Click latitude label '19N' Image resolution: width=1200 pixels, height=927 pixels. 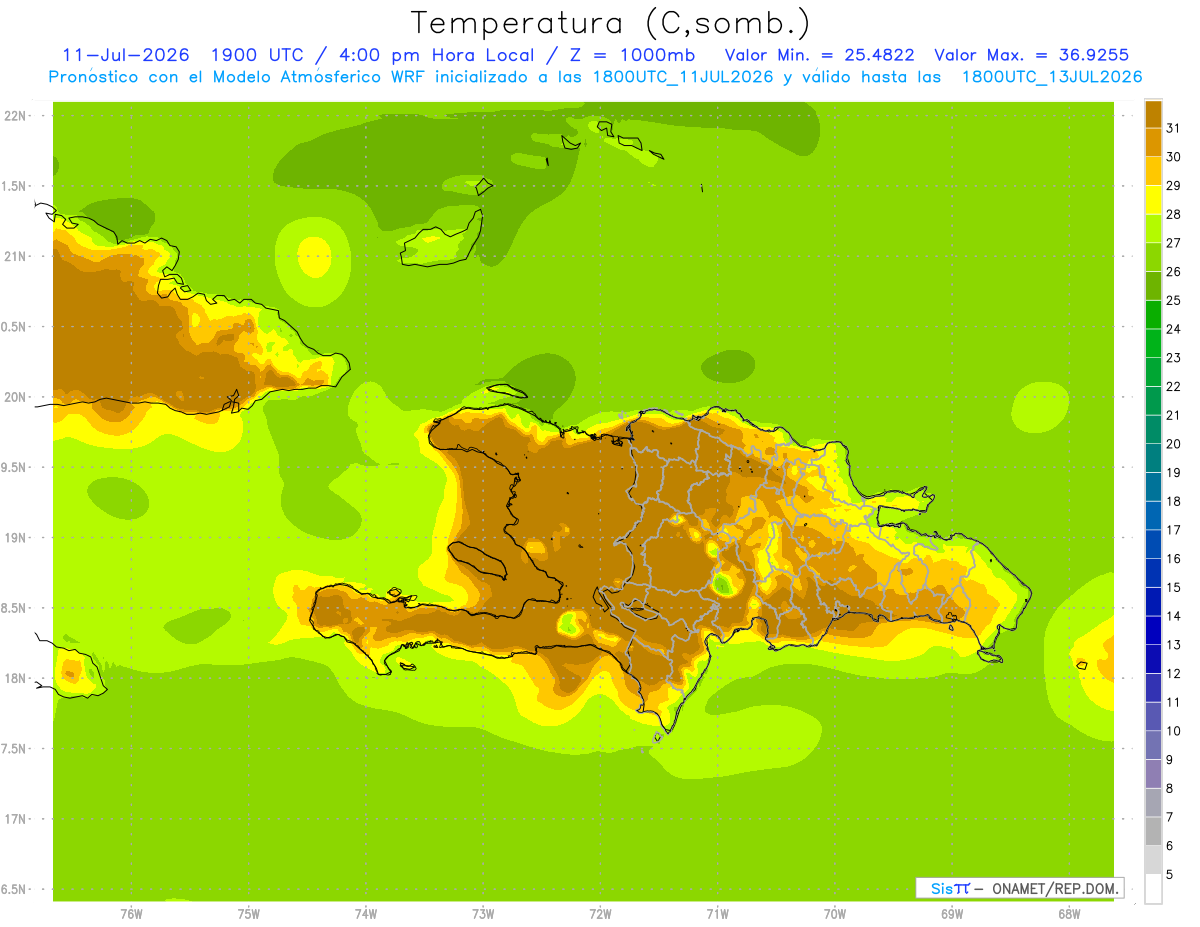point(16,538)
